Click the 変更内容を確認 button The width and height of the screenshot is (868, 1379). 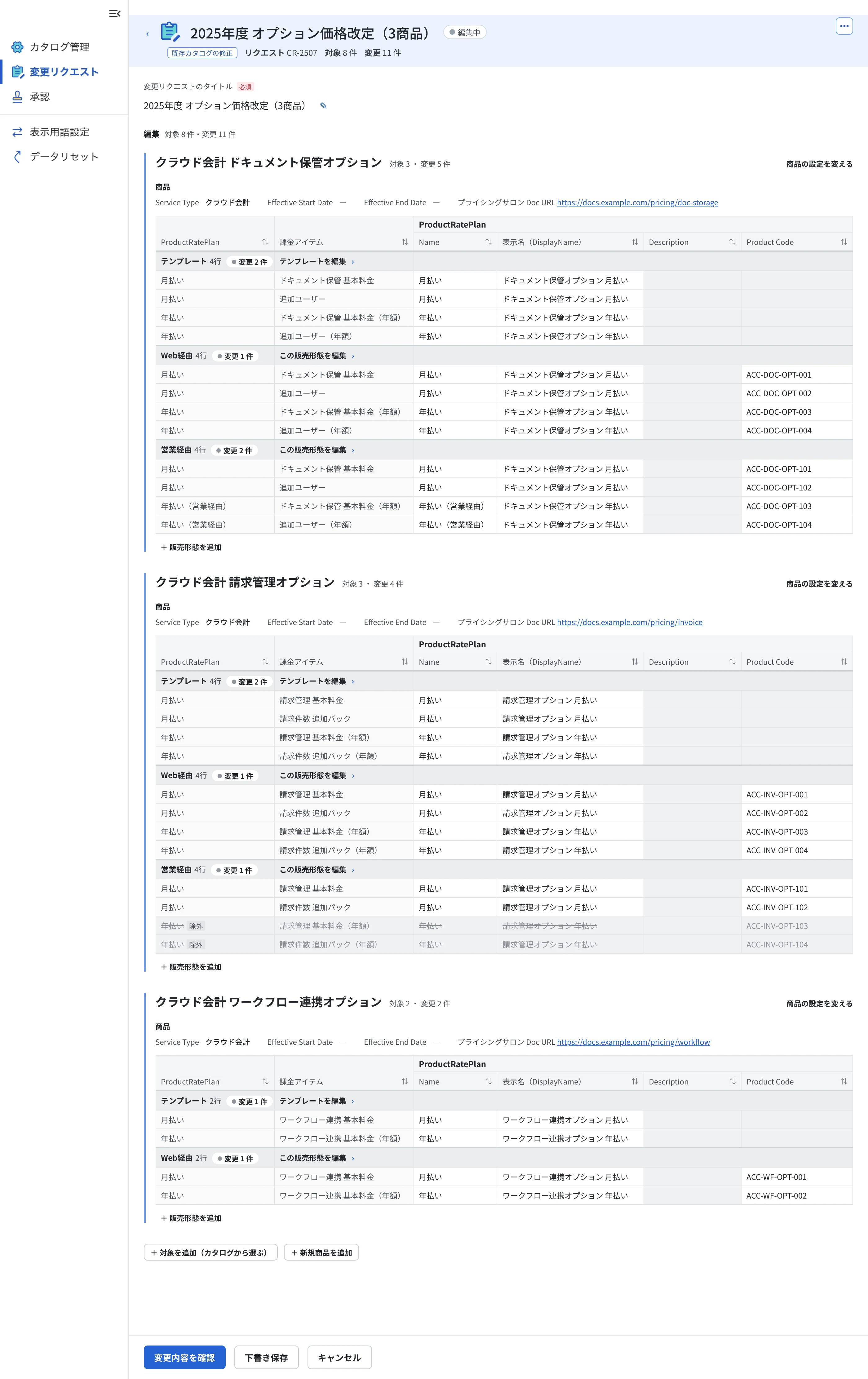click(184, 1357)
